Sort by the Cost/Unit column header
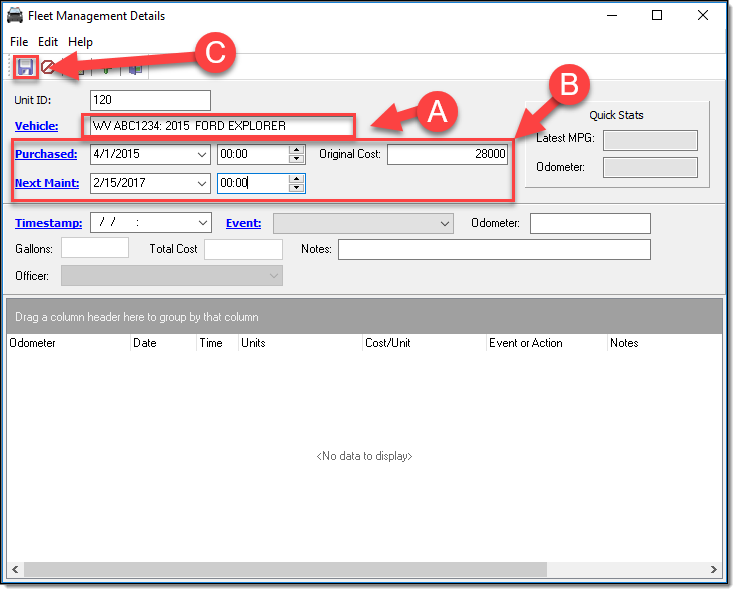Image resolution: width=737 pixels, height=593 pixels. (388, 343)
